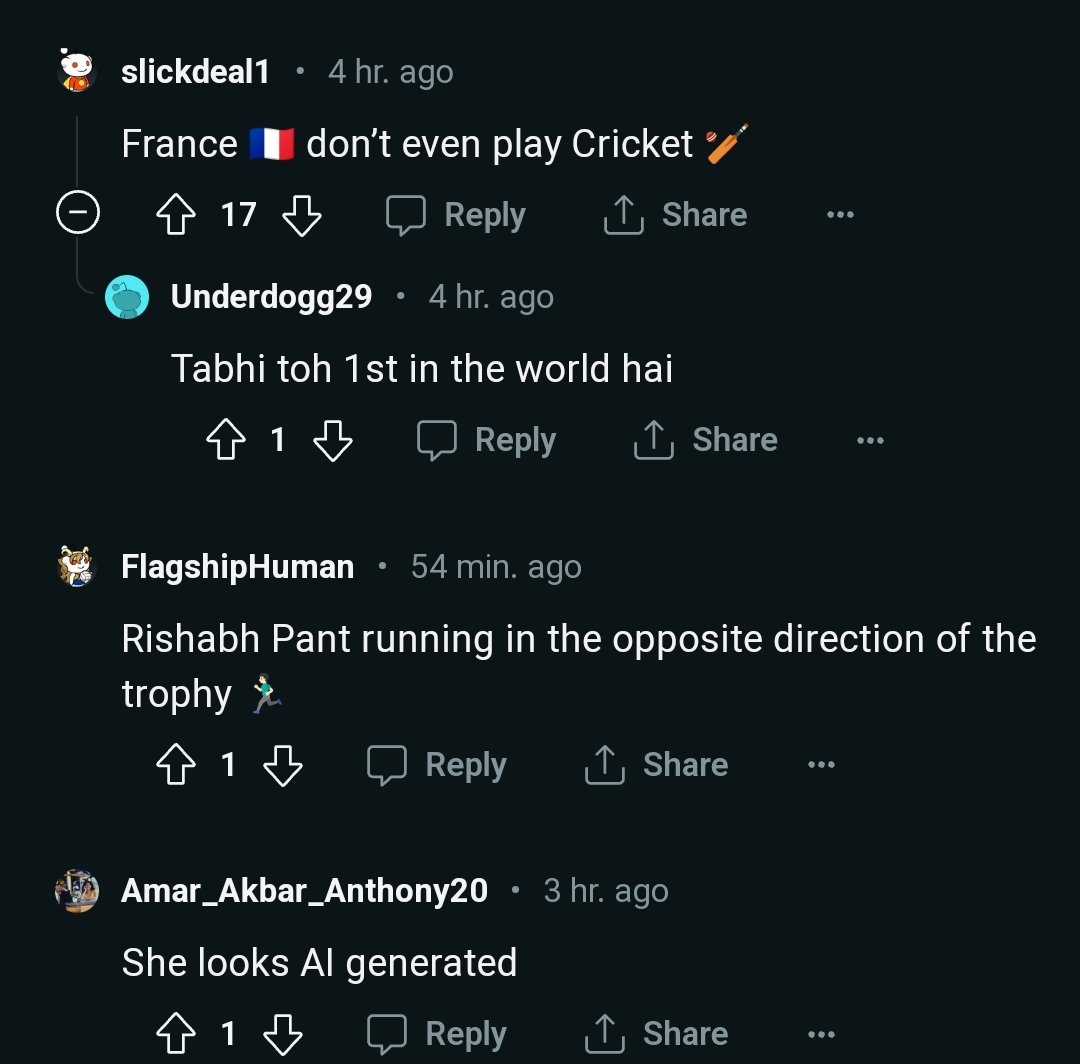Downvote Underdogg29's reply
Viewport: 1080px width, 1064px height.
click(333, 440)
